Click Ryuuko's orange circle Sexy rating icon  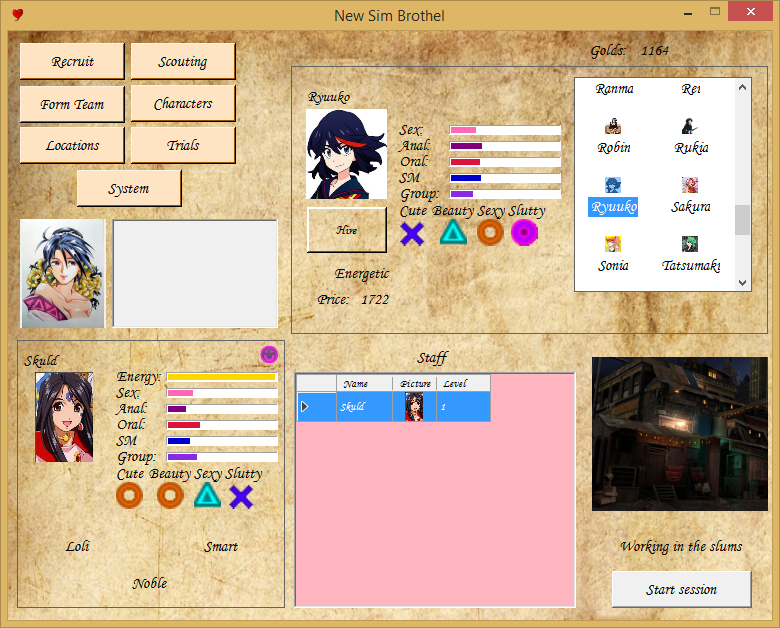point(490,232)
